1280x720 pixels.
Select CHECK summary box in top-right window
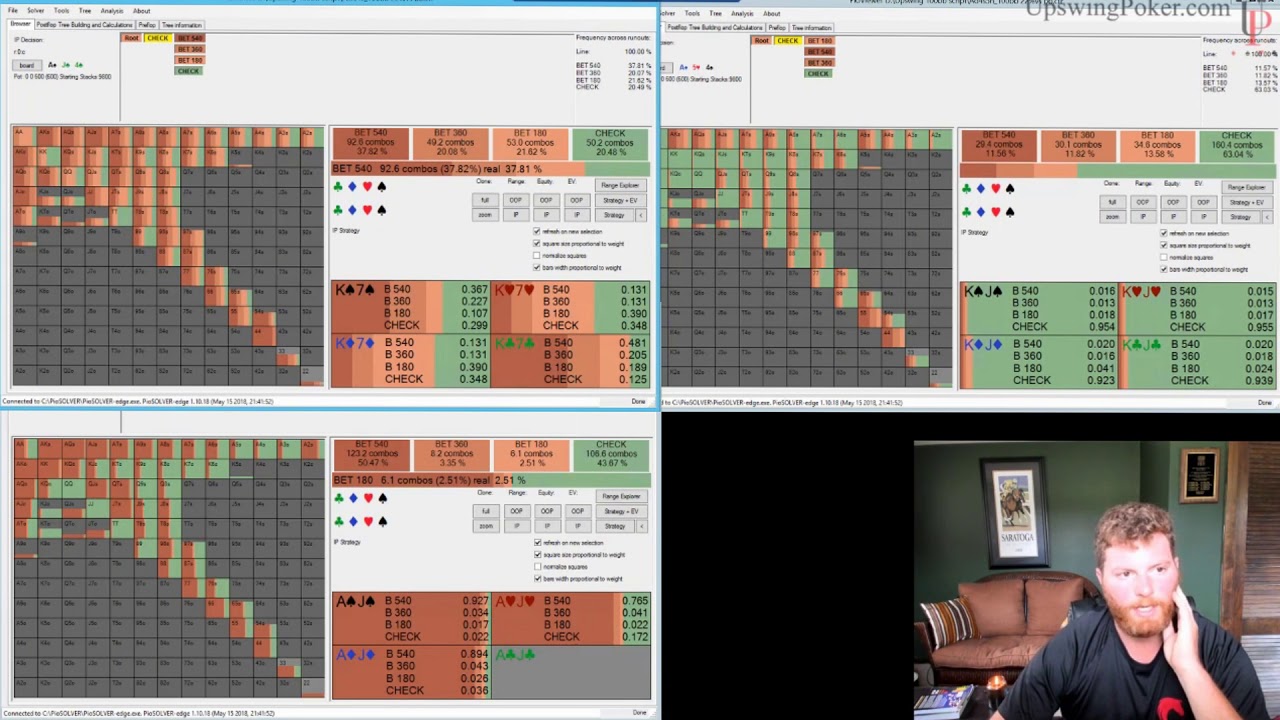coord(1237,145)
